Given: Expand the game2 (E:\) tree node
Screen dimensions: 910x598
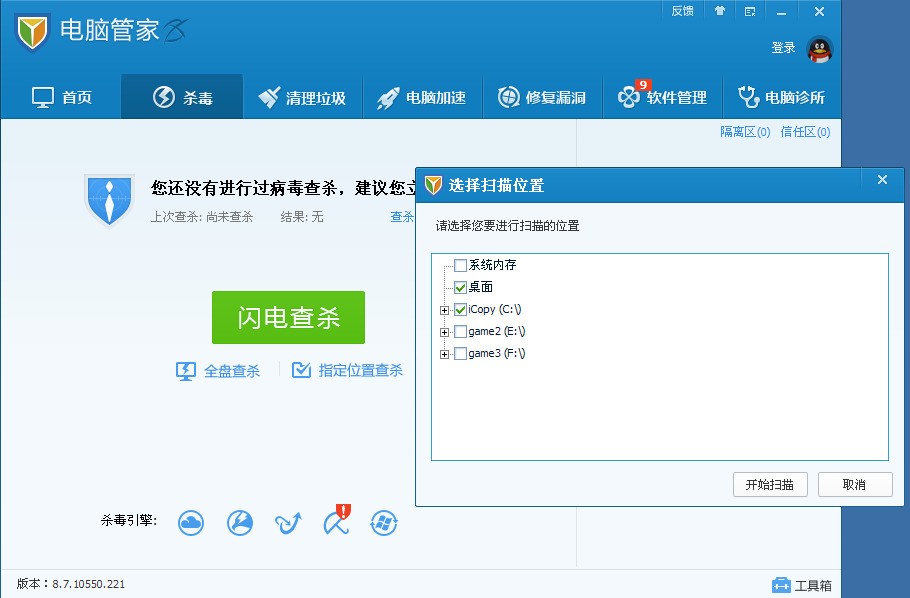Looking at the screenshot, I should click(x=445, y=333).
